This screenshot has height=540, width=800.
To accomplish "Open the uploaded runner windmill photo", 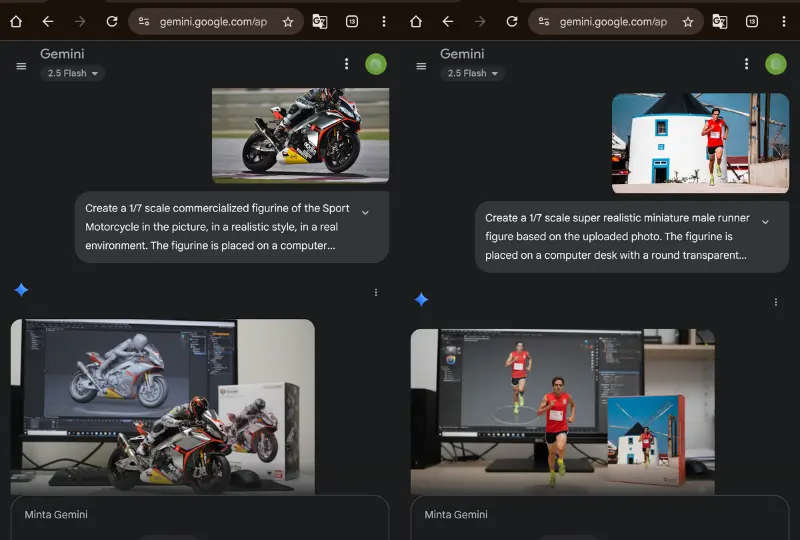I will [701, 143].
